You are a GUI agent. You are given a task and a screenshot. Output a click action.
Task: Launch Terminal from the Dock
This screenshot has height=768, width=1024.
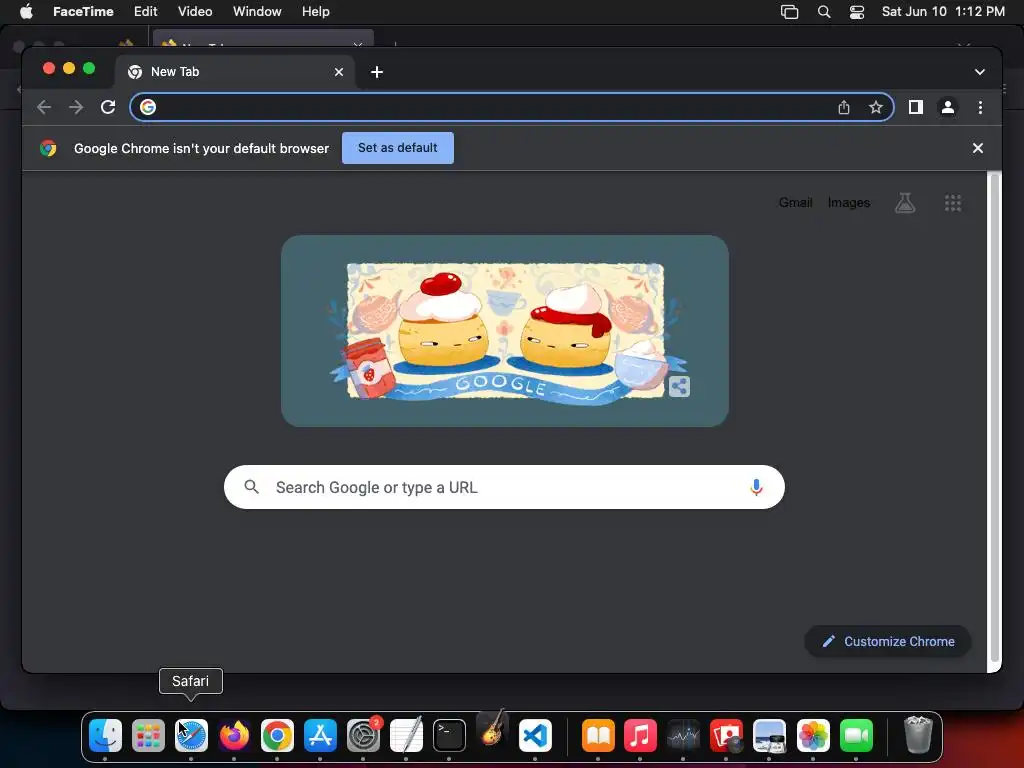tap(449, 736)
